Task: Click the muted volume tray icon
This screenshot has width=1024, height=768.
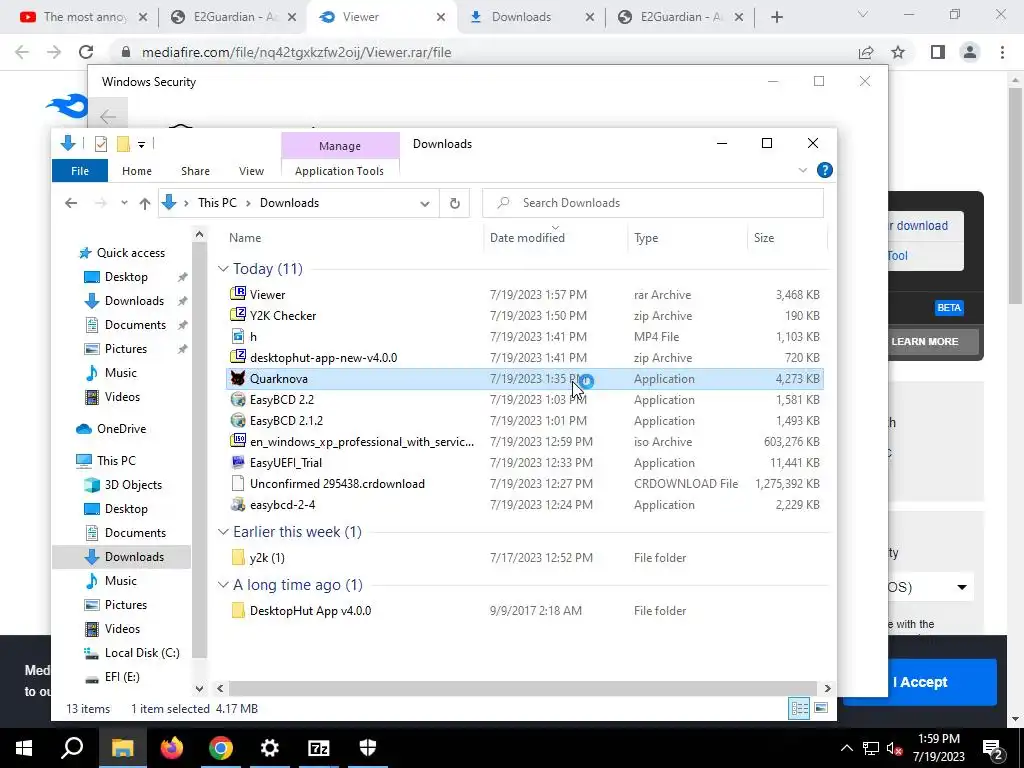Action: click(895, 748)
